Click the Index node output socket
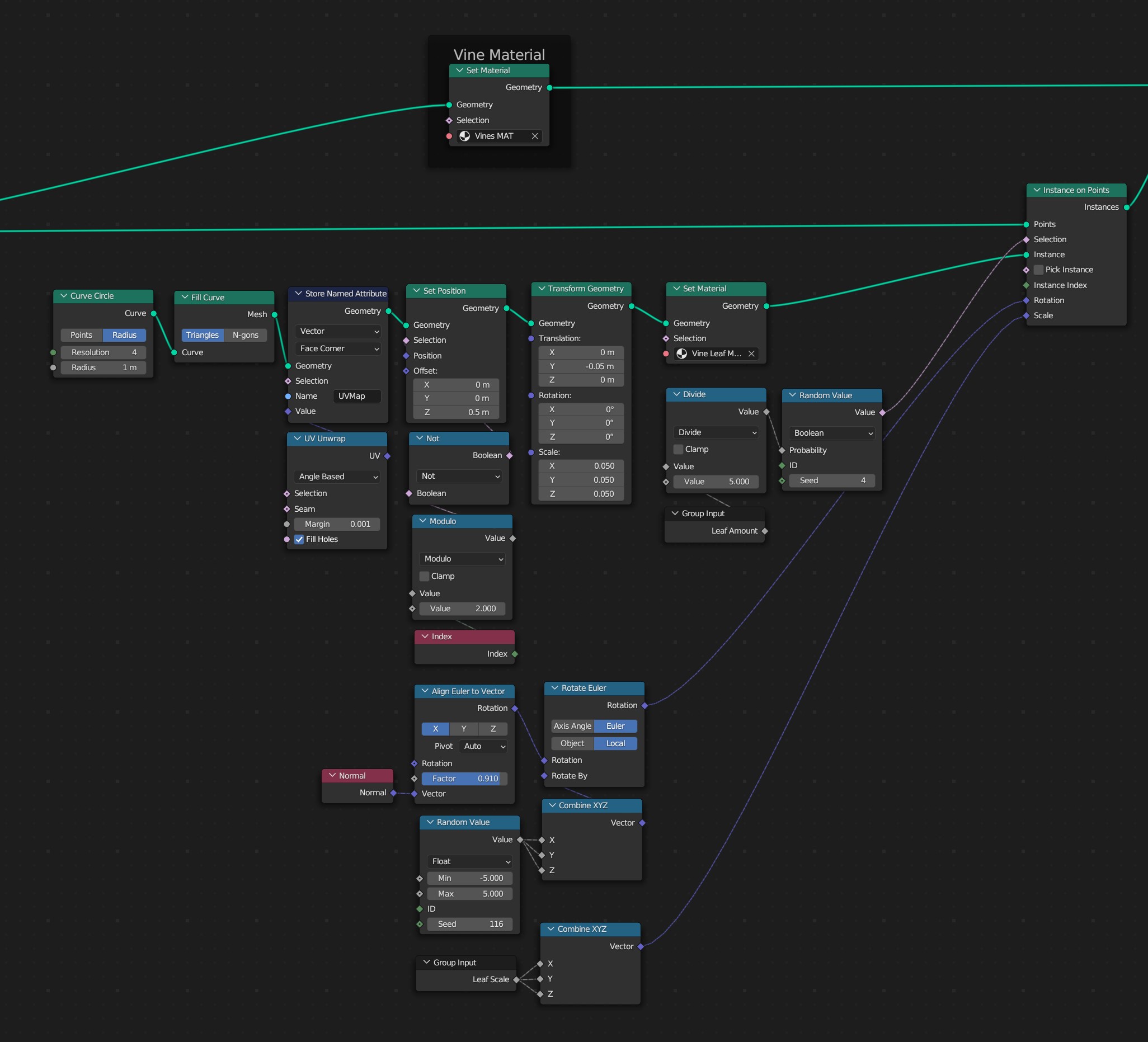Viewport: 1148px width, 1042px height. tap(515, 654)
